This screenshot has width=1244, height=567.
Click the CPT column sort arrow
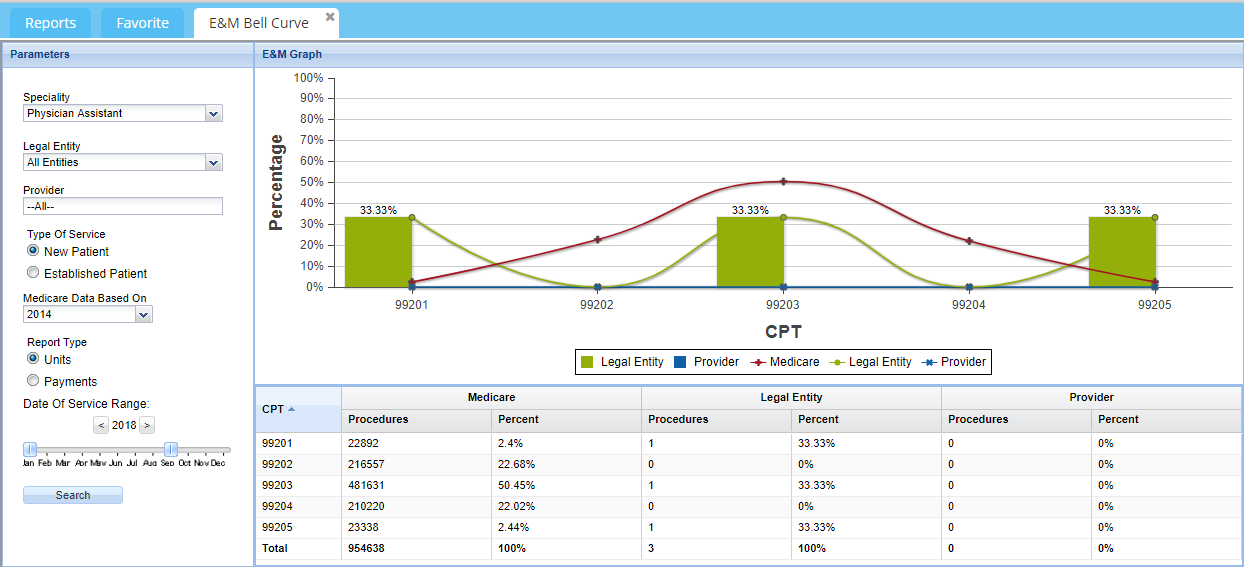pos(291,409)
